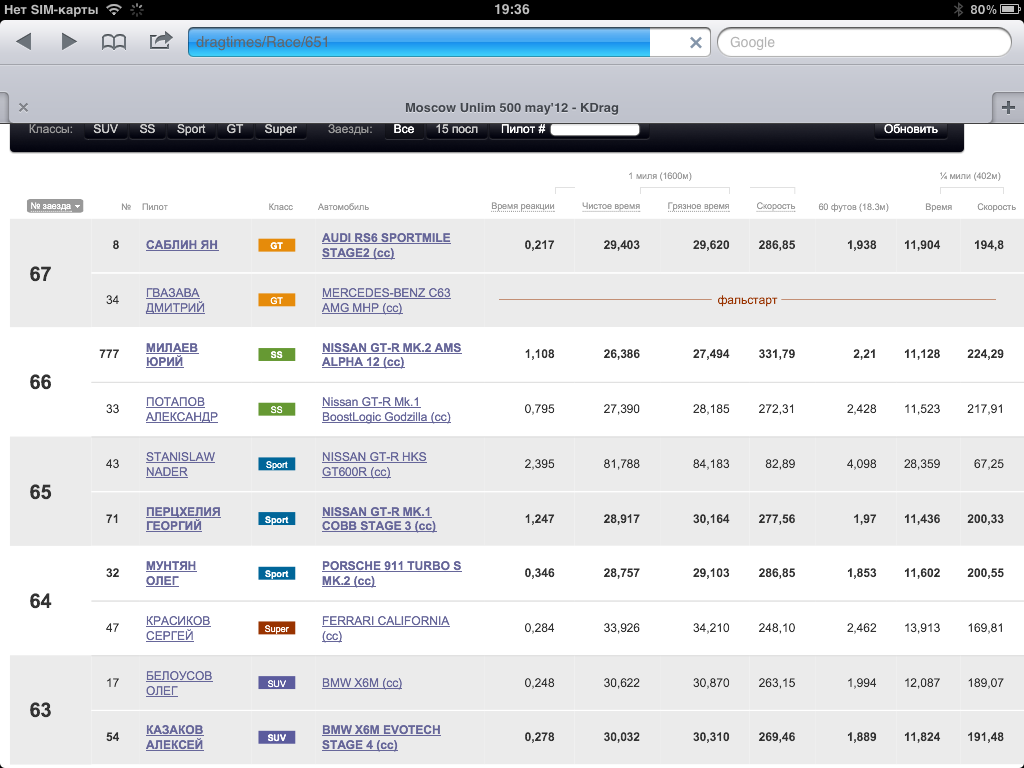Open FERRARI CALIFORNIA car link
This screenshot has height=768, width=1024.
(385, 628)
